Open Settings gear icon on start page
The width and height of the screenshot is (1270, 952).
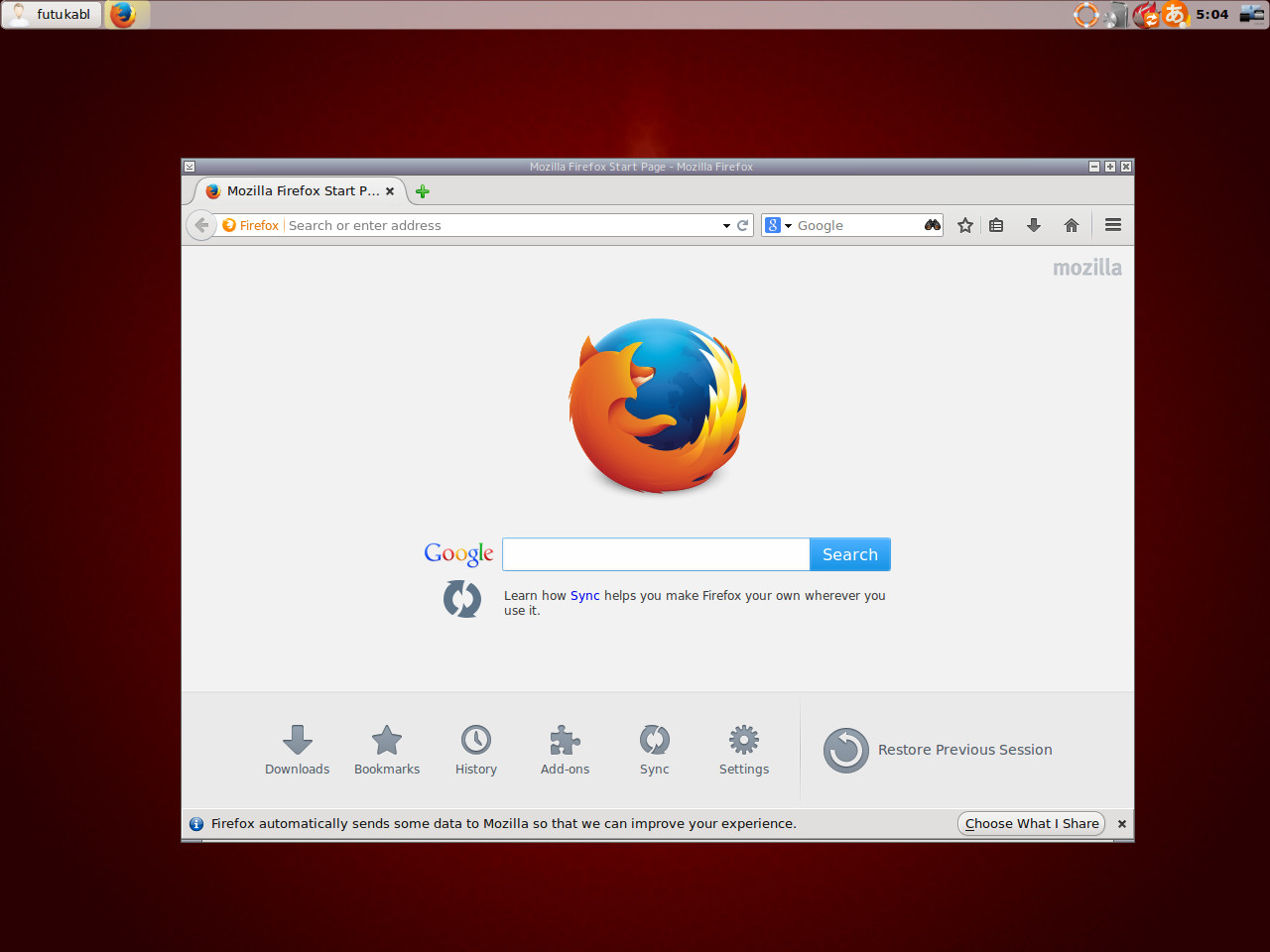pyautogui.click(x=744, y=740)
